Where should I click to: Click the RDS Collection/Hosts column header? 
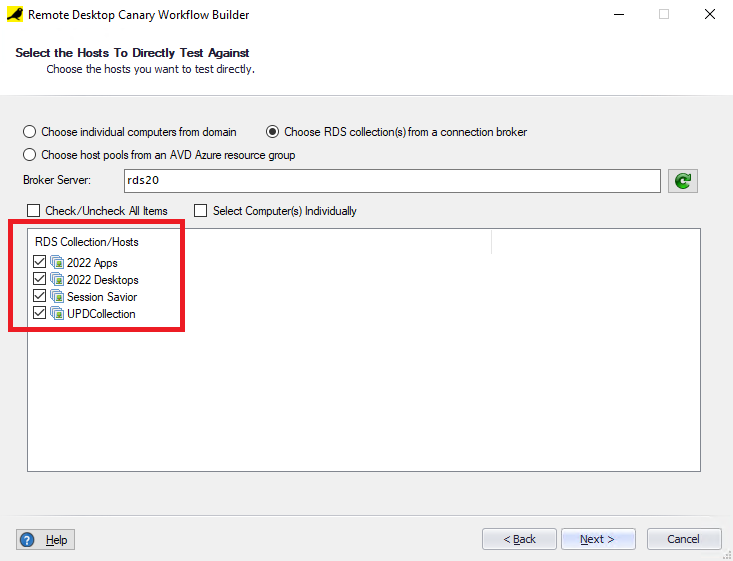click(86, 242)
